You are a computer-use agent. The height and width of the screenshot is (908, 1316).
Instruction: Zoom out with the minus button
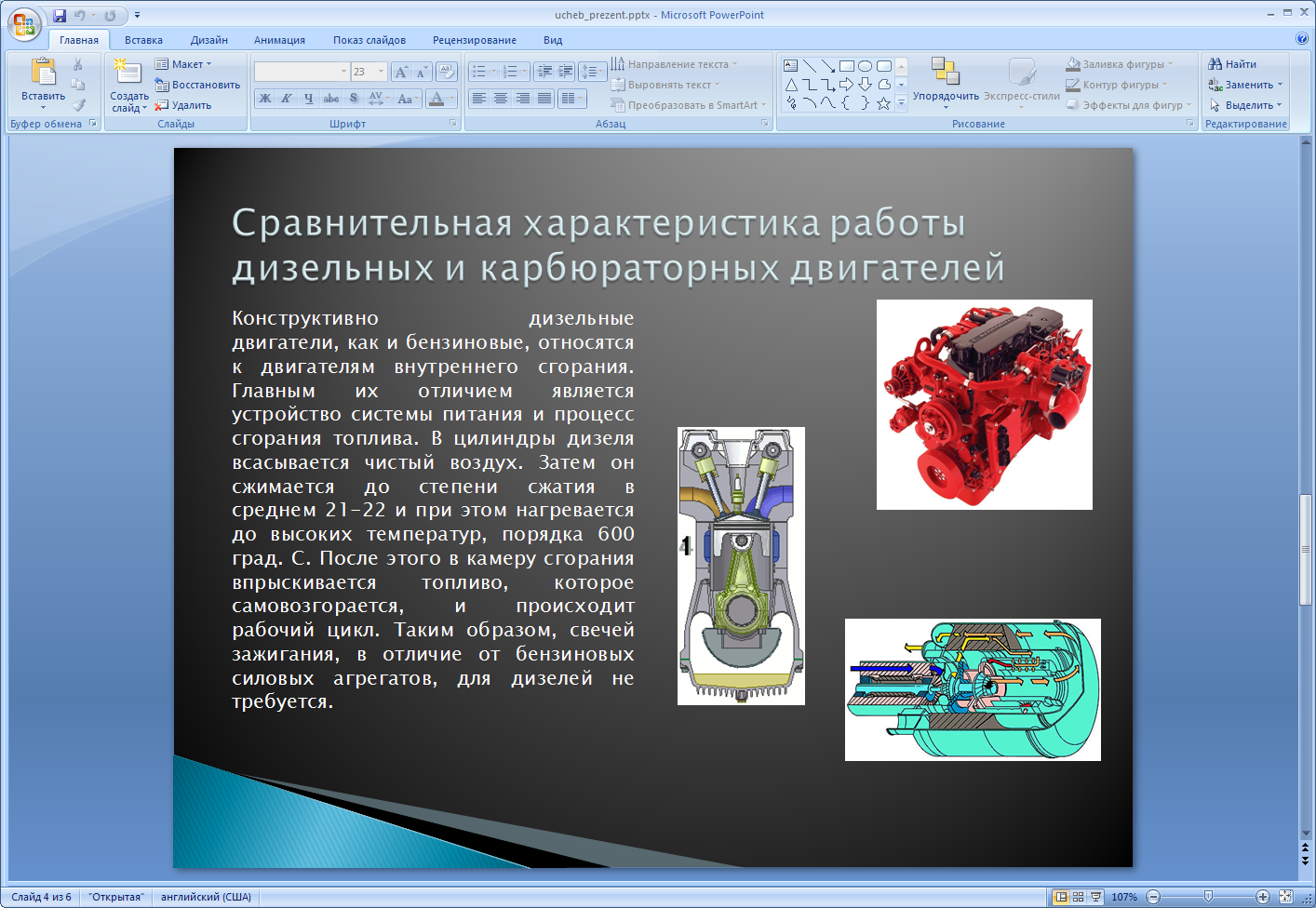1153,897
